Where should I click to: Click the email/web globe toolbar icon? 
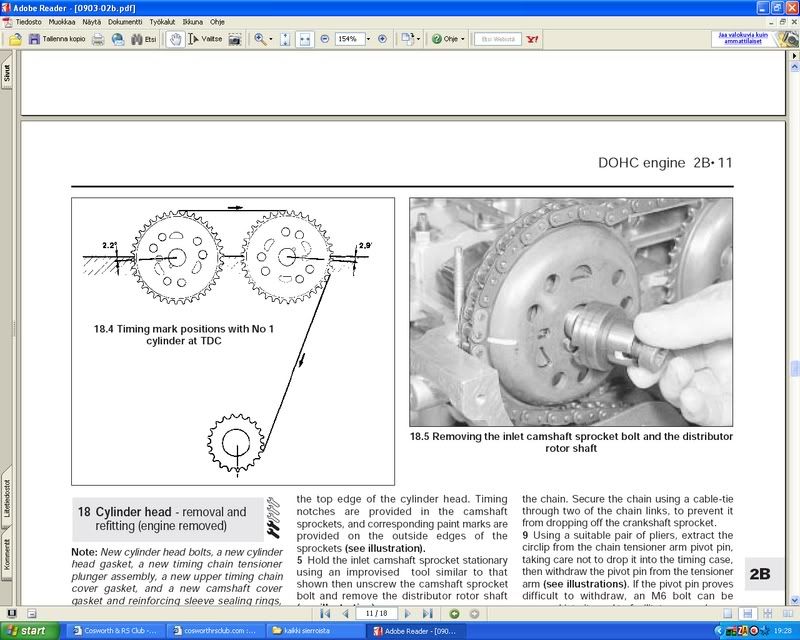[118, 39]
